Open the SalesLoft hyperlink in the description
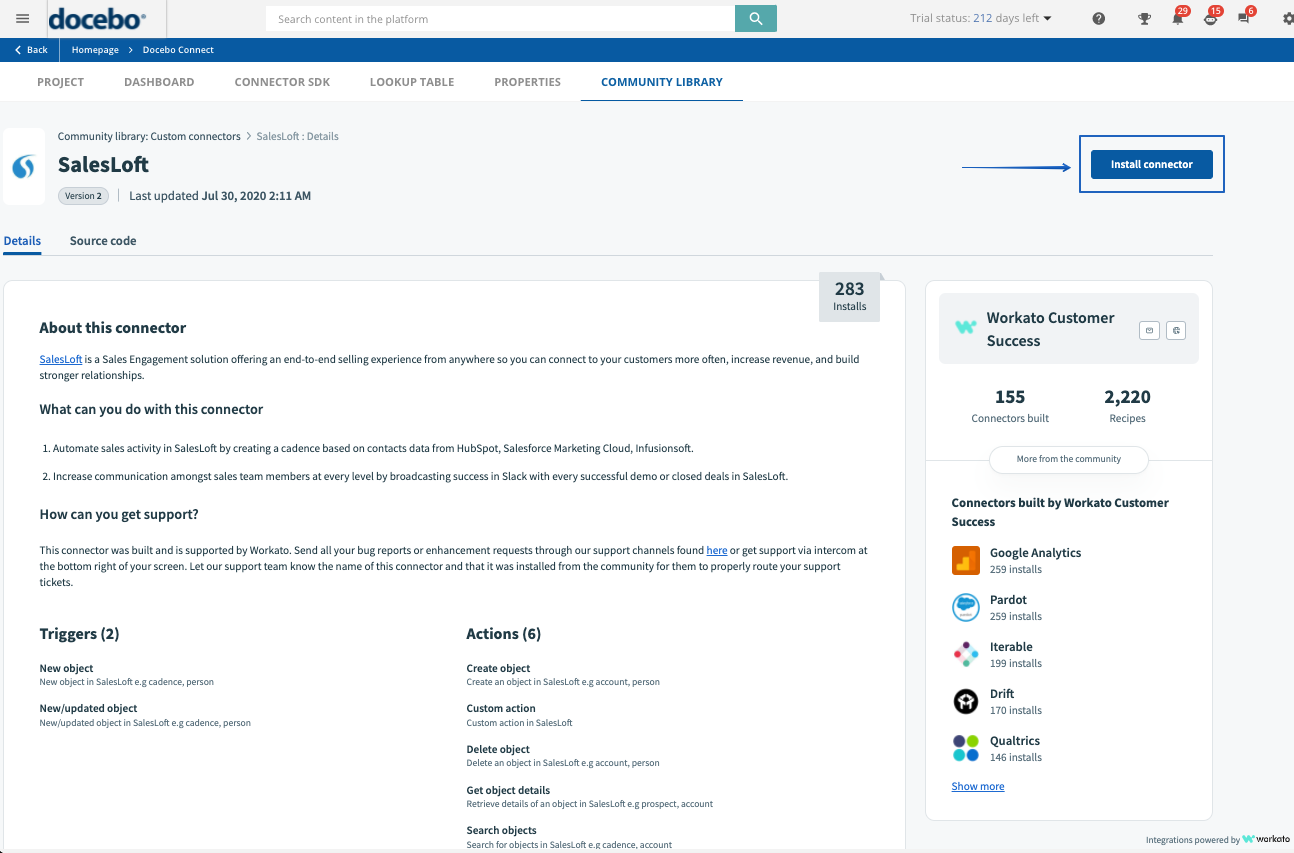The image size is (1294, 853). pyautogui.click(x=60, y=358)
